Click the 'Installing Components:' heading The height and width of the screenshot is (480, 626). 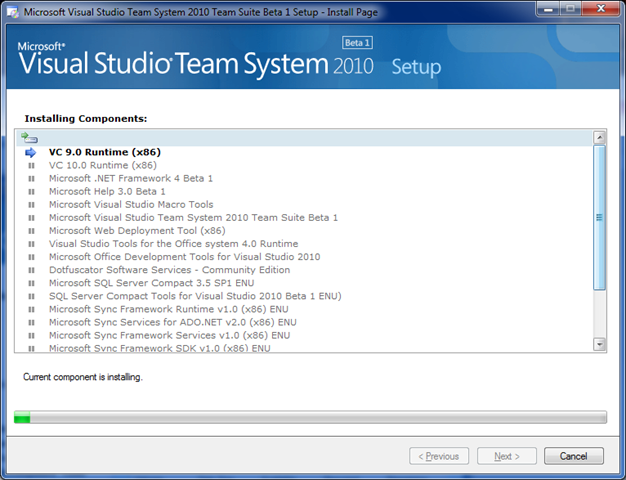(x=86, y=119)
